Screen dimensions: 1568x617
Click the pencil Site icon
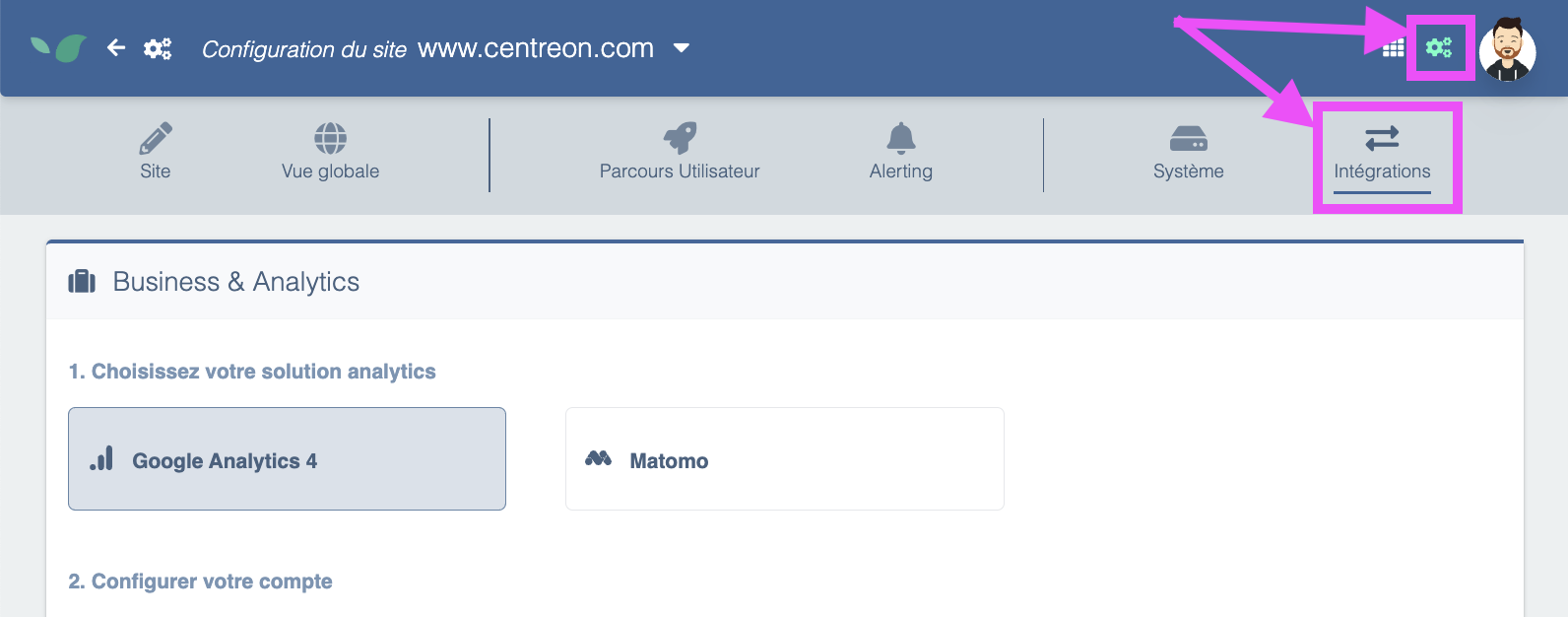coord(156,138)
